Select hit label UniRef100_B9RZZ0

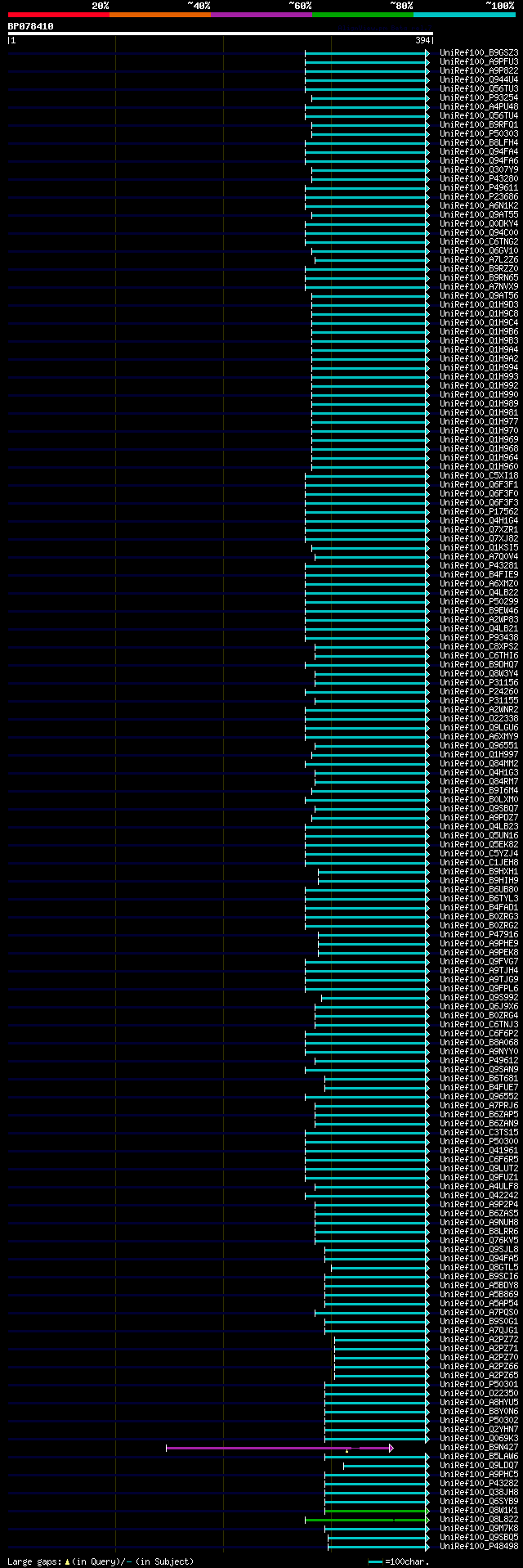(479, 268)
